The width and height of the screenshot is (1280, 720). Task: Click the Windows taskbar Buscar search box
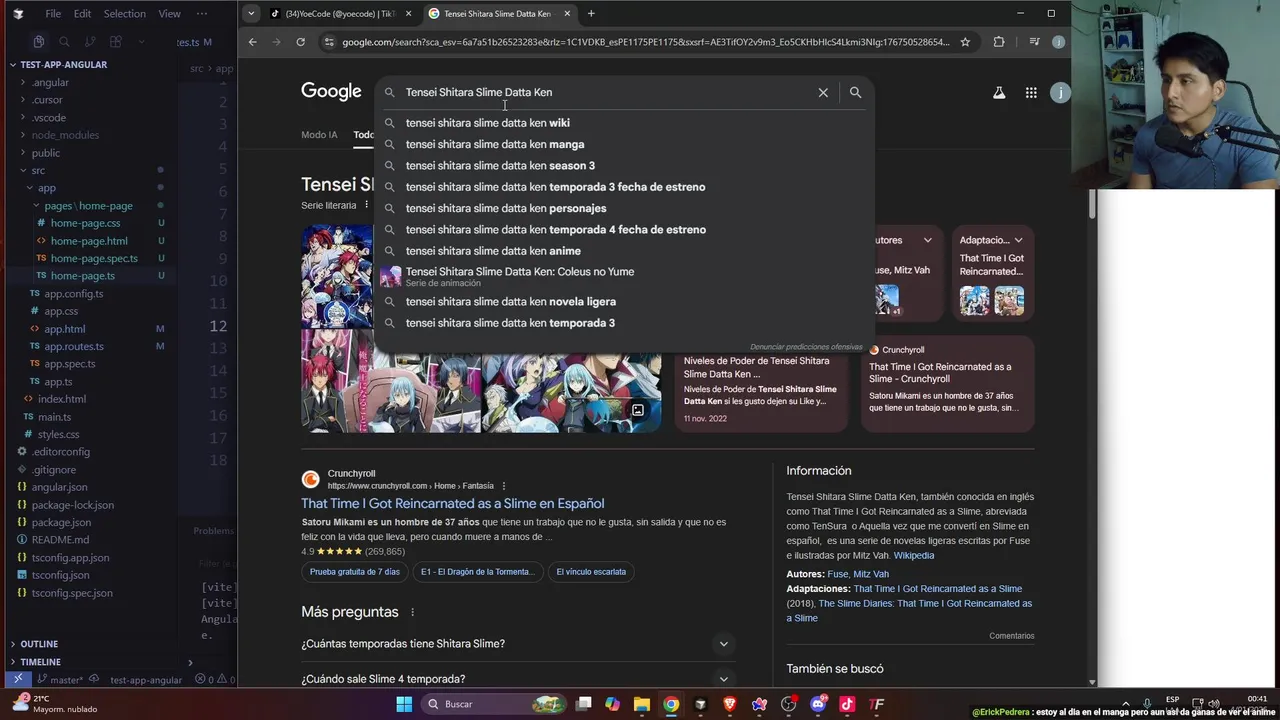(x=494, y=704)
